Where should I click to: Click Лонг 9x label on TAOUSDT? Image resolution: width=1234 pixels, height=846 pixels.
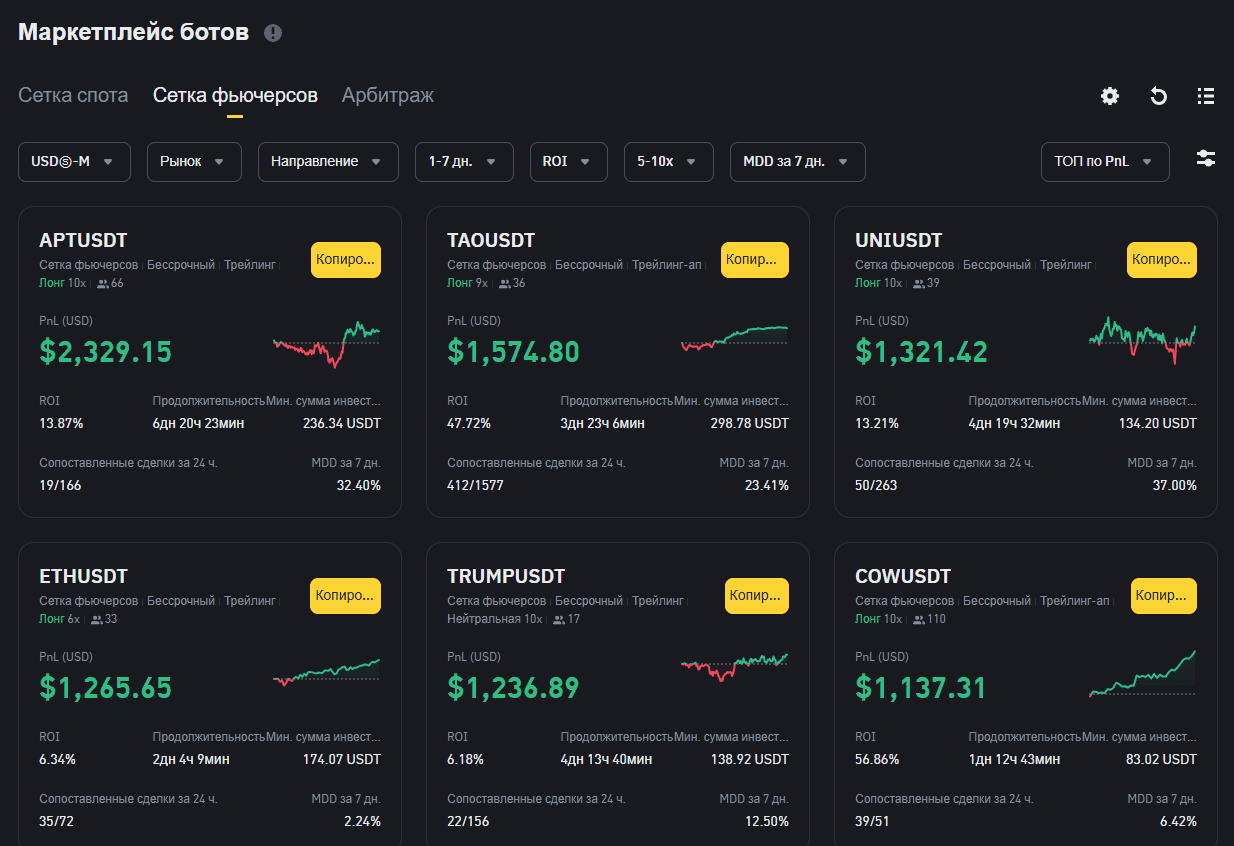tap(468, 283)
